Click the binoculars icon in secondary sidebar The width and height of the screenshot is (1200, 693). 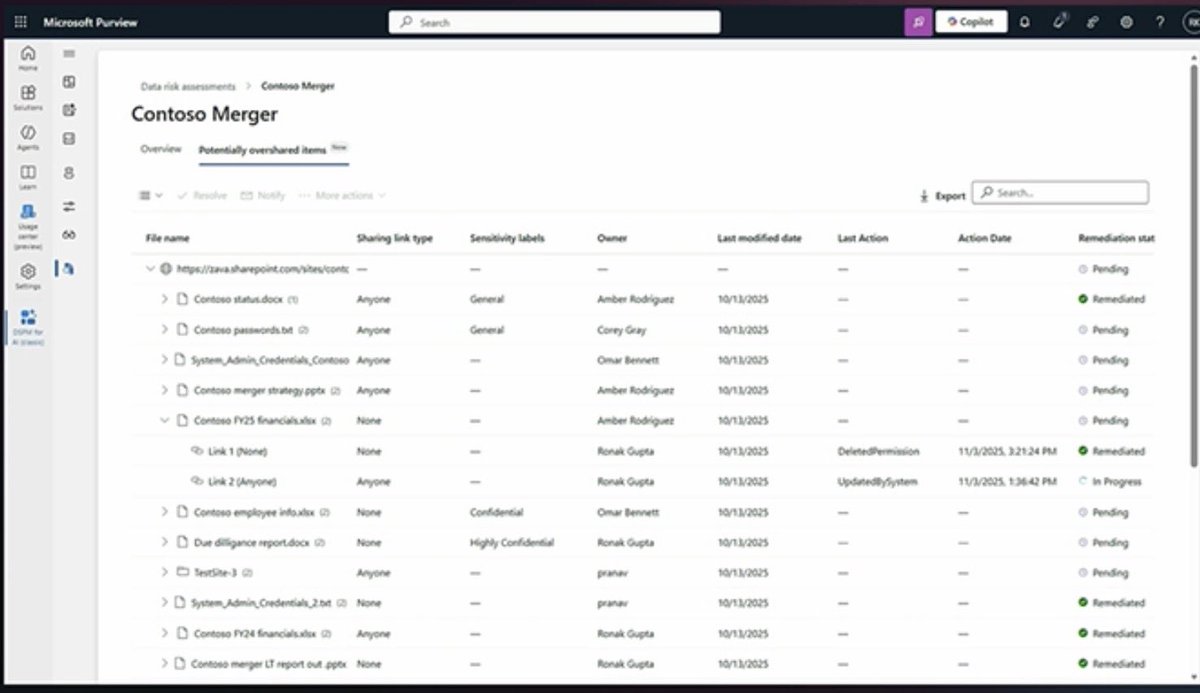point(69,235)
